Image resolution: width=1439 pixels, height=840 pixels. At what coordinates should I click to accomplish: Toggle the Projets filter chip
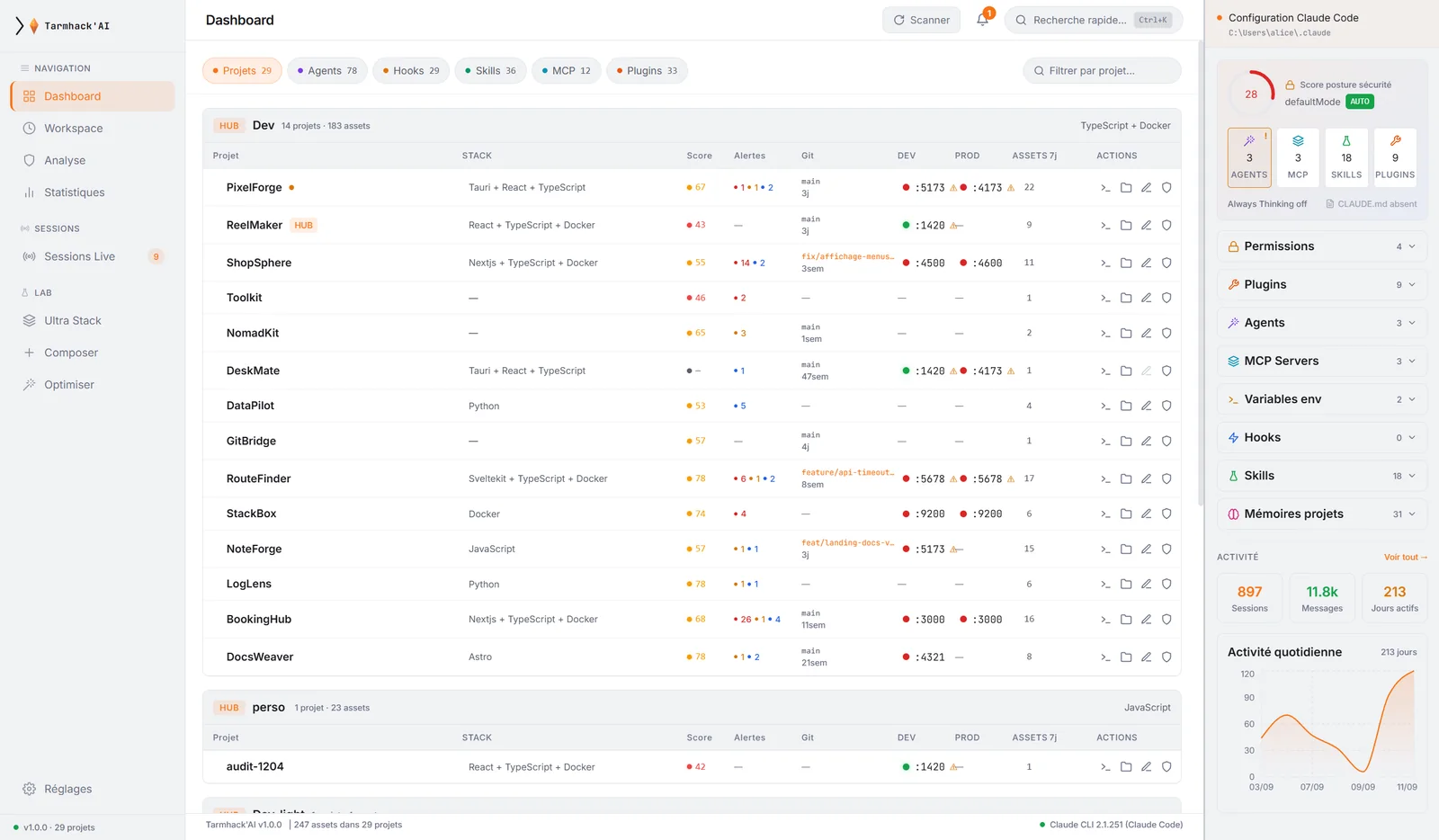tap(242, 71)
